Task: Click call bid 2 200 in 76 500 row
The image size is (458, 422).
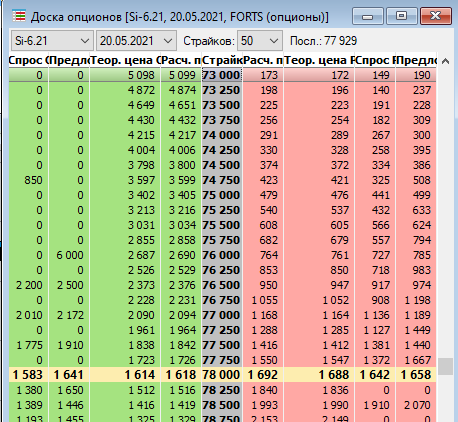Action: click(x=29, y=285)
